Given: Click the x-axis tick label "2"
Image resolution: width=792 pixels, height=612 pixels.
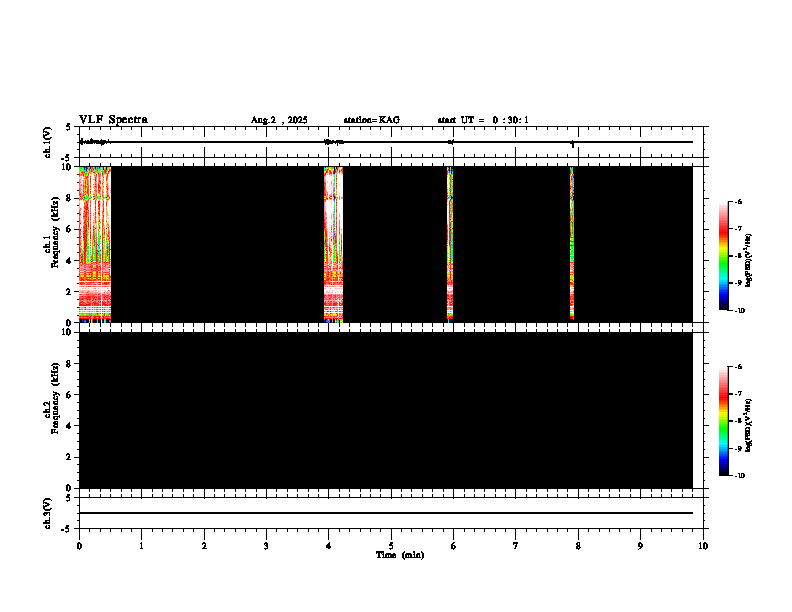Looking at the screenshot, I should [x=204, y=546].
